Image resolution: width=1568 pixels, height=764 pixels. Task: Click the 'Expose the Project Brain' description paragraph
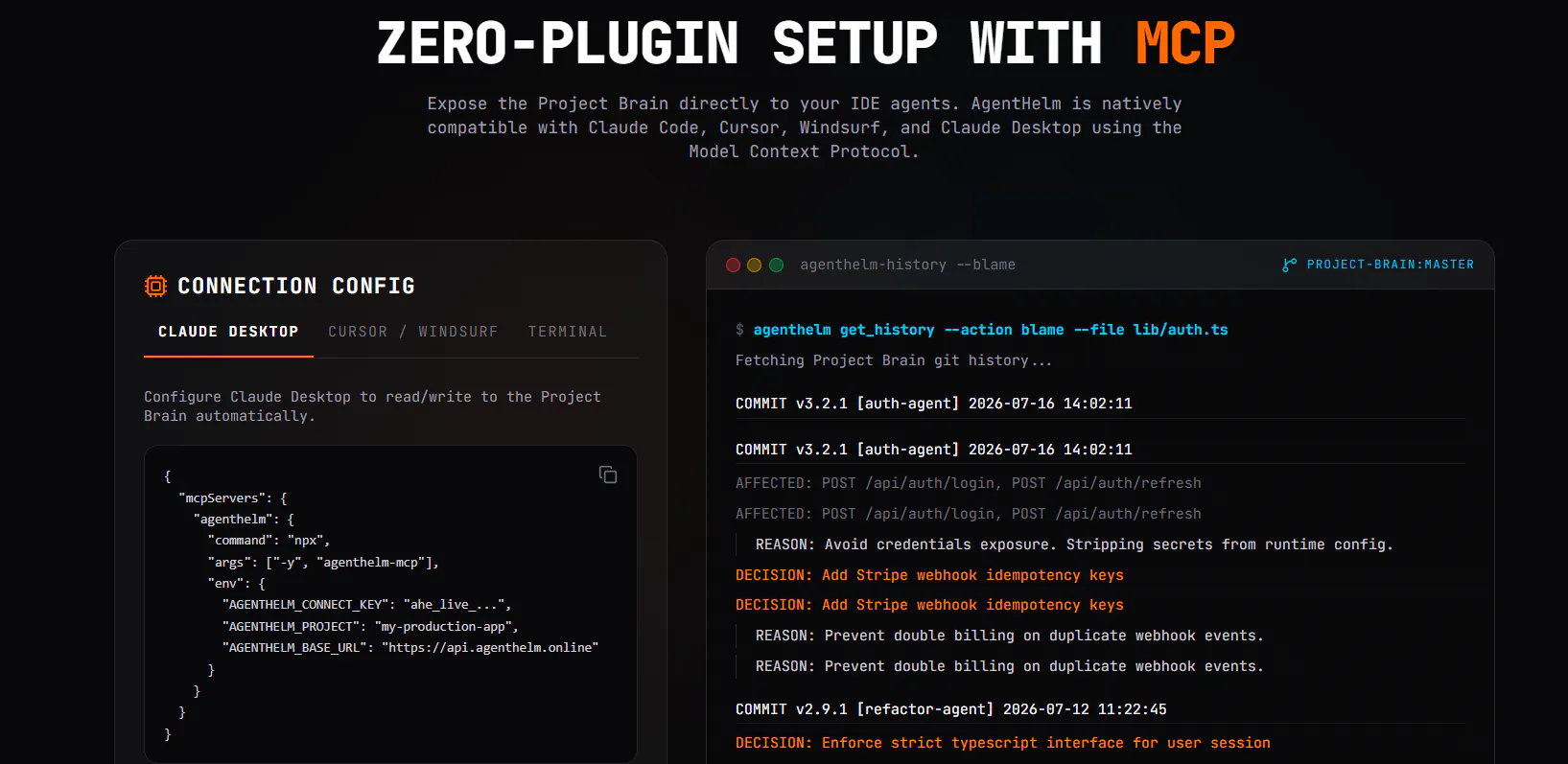805,127
